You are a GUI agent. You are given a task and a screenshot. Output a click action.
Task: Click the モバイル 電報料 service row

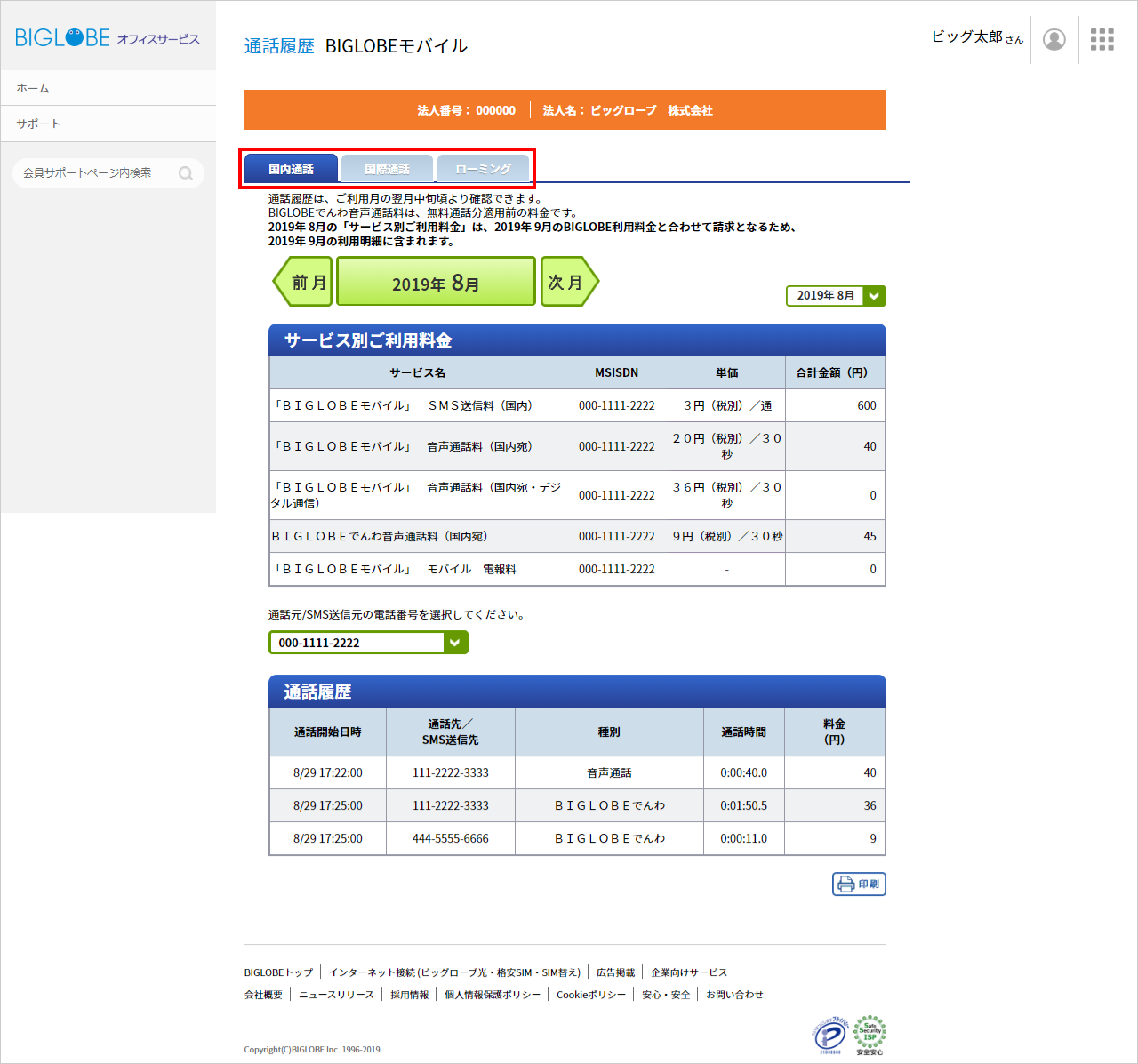tap(577, 570)
